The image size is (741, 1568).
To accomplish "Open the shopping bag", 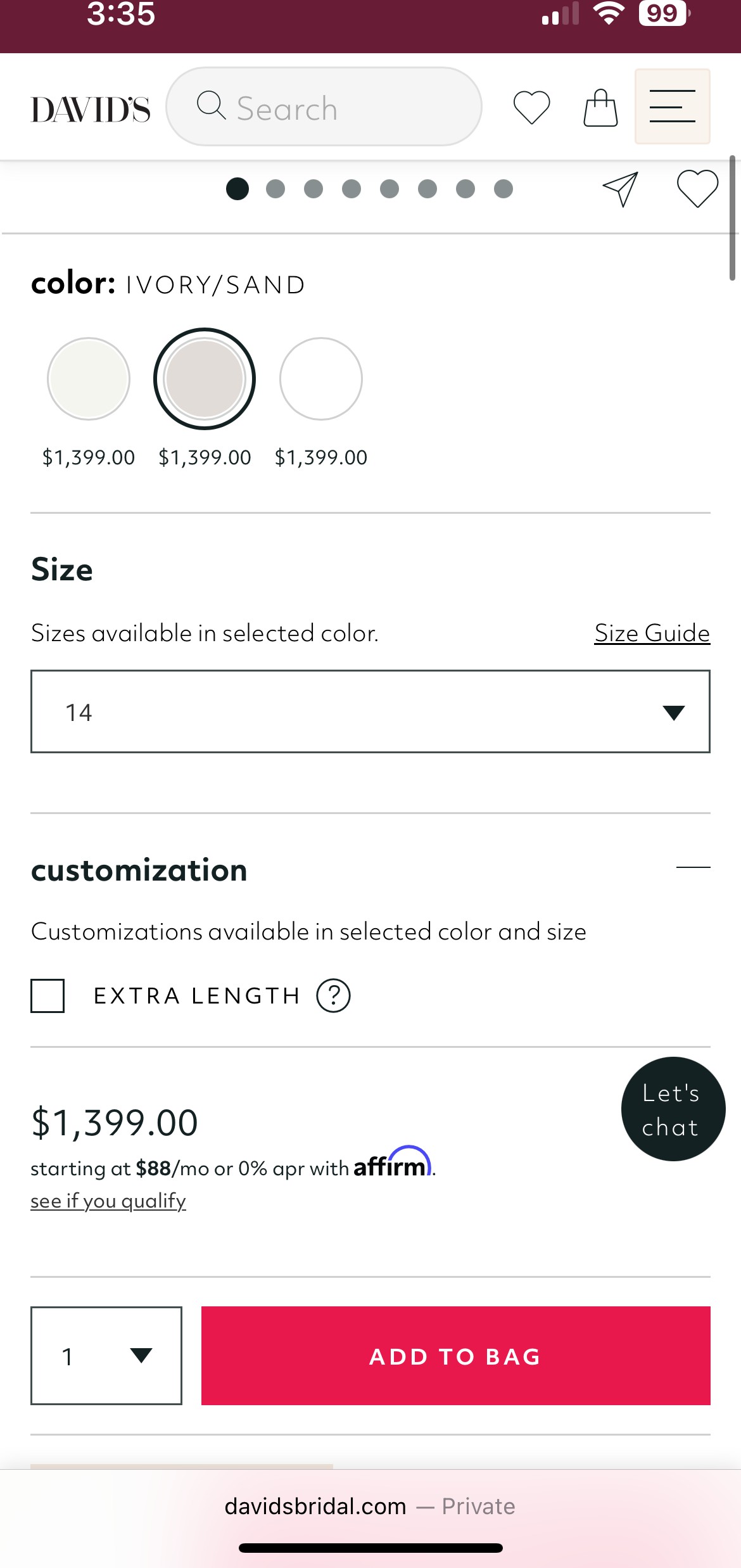I will tap(600, 108).
